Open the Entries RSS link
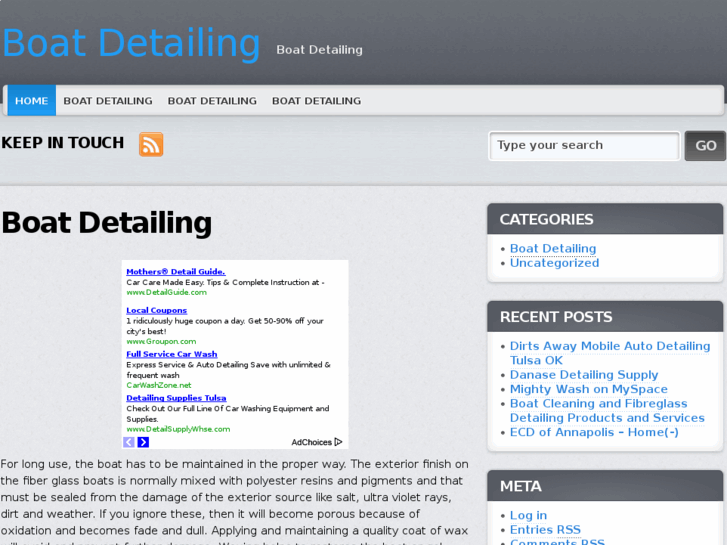This screenshot has height=545, width=727. 545,530
